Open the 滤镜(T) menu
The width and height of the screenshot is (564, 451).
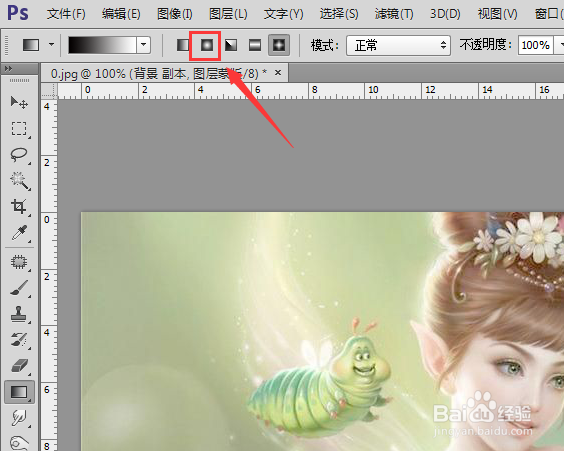pyautogui.click(x=394, y=14)
